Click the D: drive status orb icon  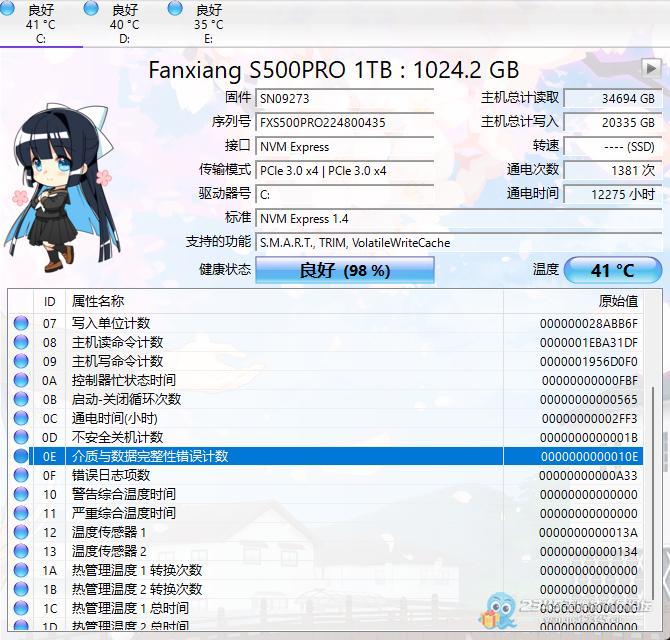[x=92, y=9]
